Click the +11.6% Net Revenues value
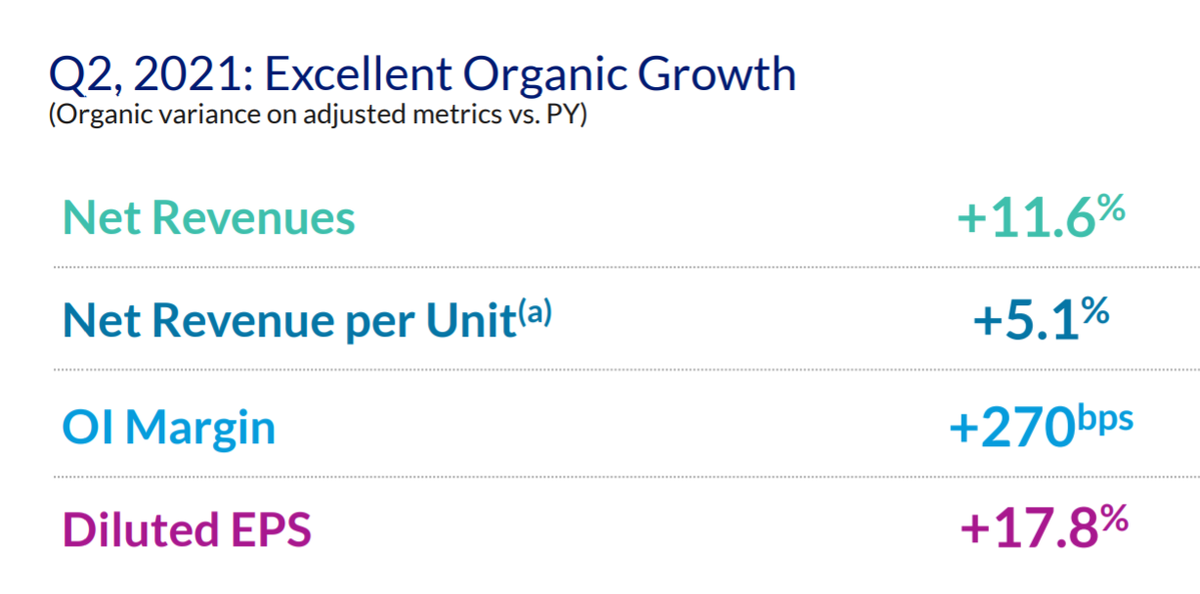The width and height of the screenshot is (1200, 594). click(1042, 216)
